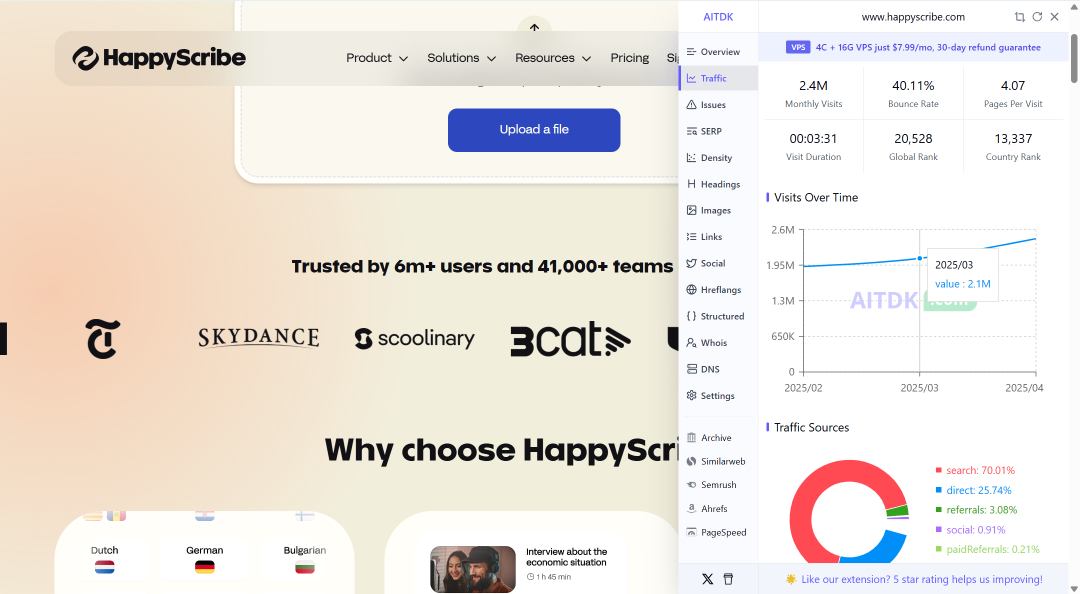Click the Visits Over Time heading
This screenshot has height=594, width=1080.
point(816,198)
